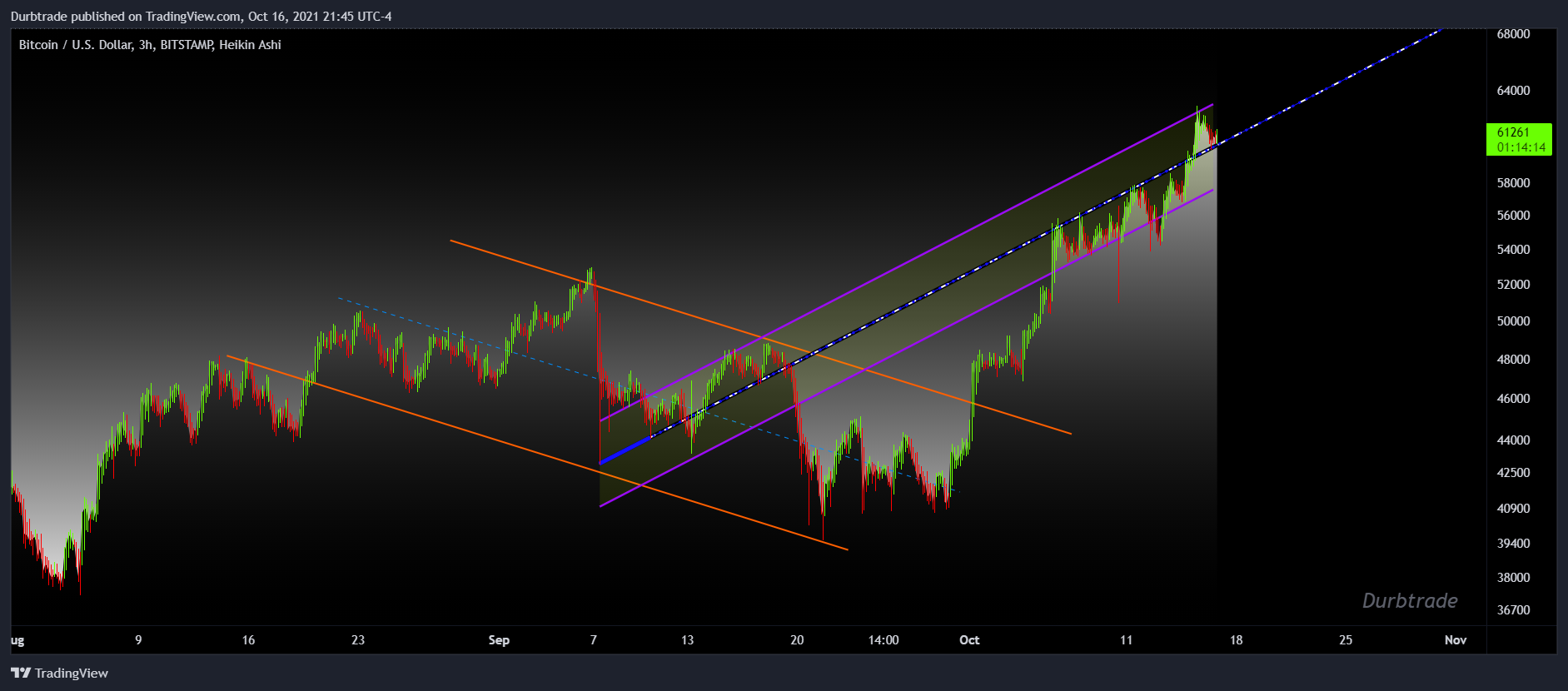Click price axis label 39400
Viewport: 1568px width, 691px height.
[x=1513, y=544]
